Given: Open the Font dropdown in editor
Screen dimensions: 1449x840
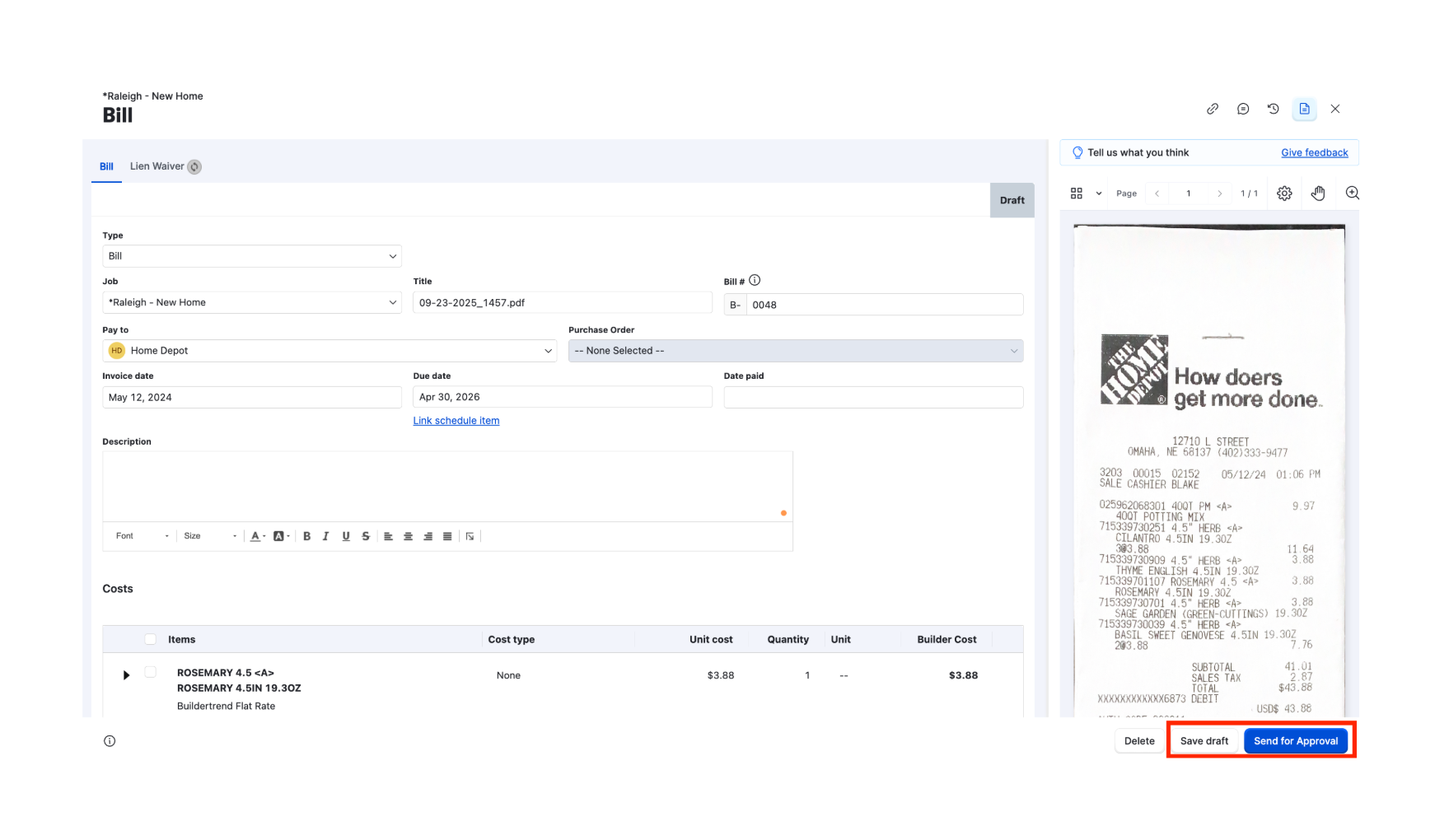Looking at the screenshot, I should [142, 536].
